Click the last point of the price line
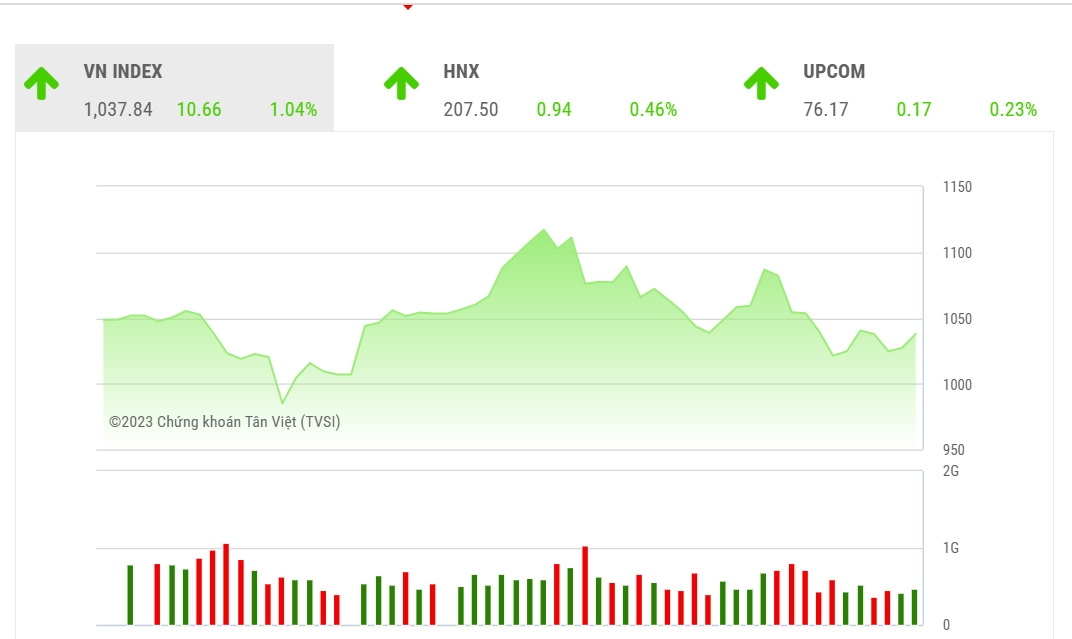The height and width of the screenshot is (639, 1072). tap(915, 334)
